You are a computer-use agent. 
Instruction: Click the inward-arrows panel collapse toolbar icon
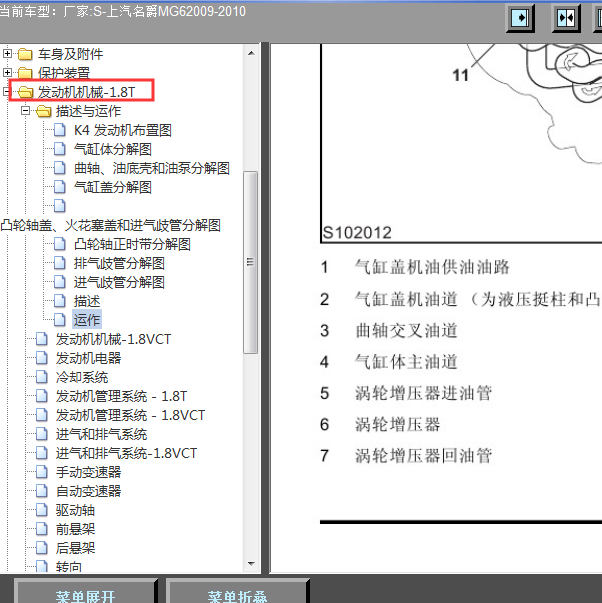click(x=566, y=18)
